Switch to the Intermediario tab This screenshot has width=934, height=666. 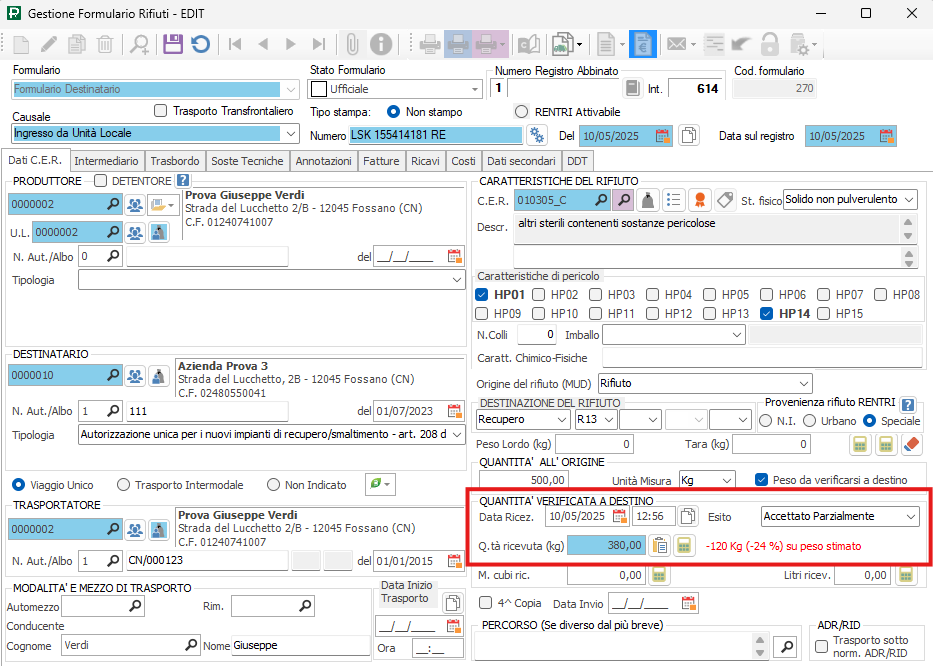106,161
